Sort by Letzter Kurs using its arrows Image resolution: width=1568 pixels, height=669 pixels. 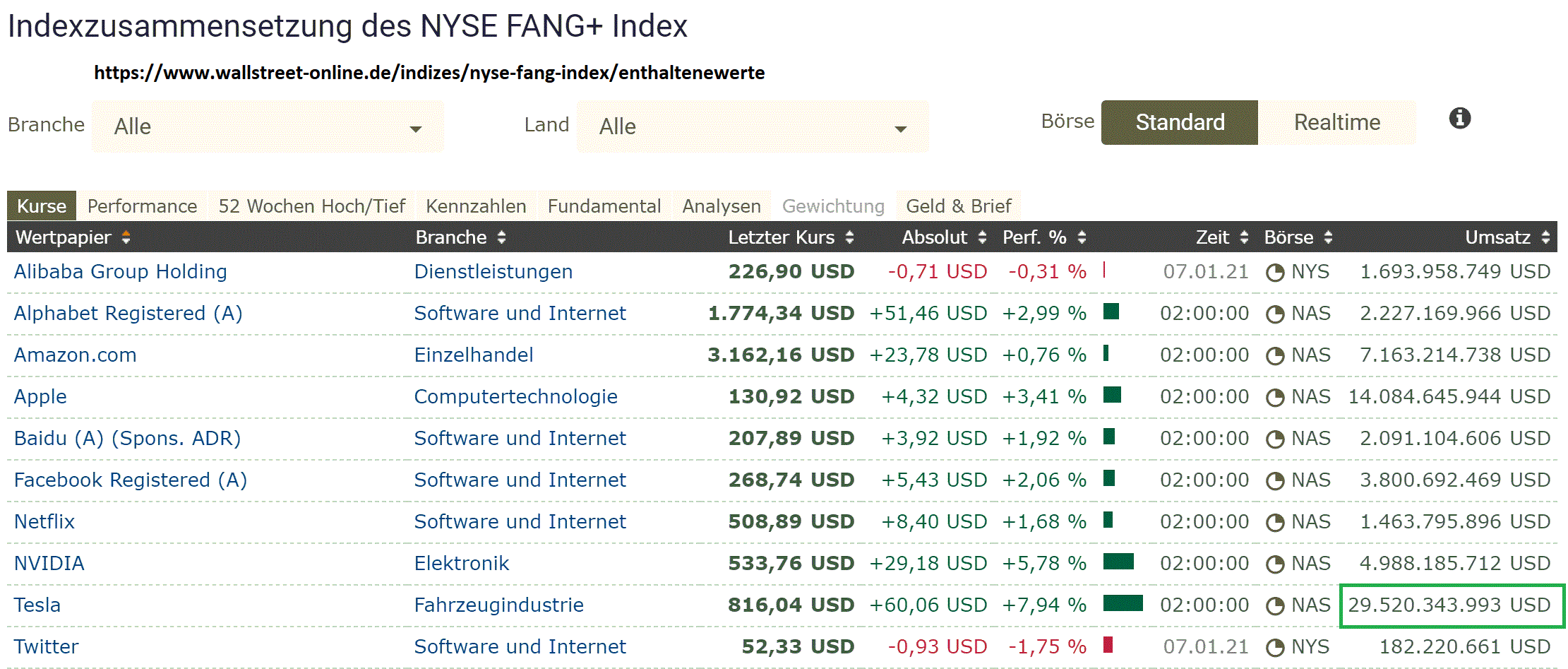click(850, 237)
